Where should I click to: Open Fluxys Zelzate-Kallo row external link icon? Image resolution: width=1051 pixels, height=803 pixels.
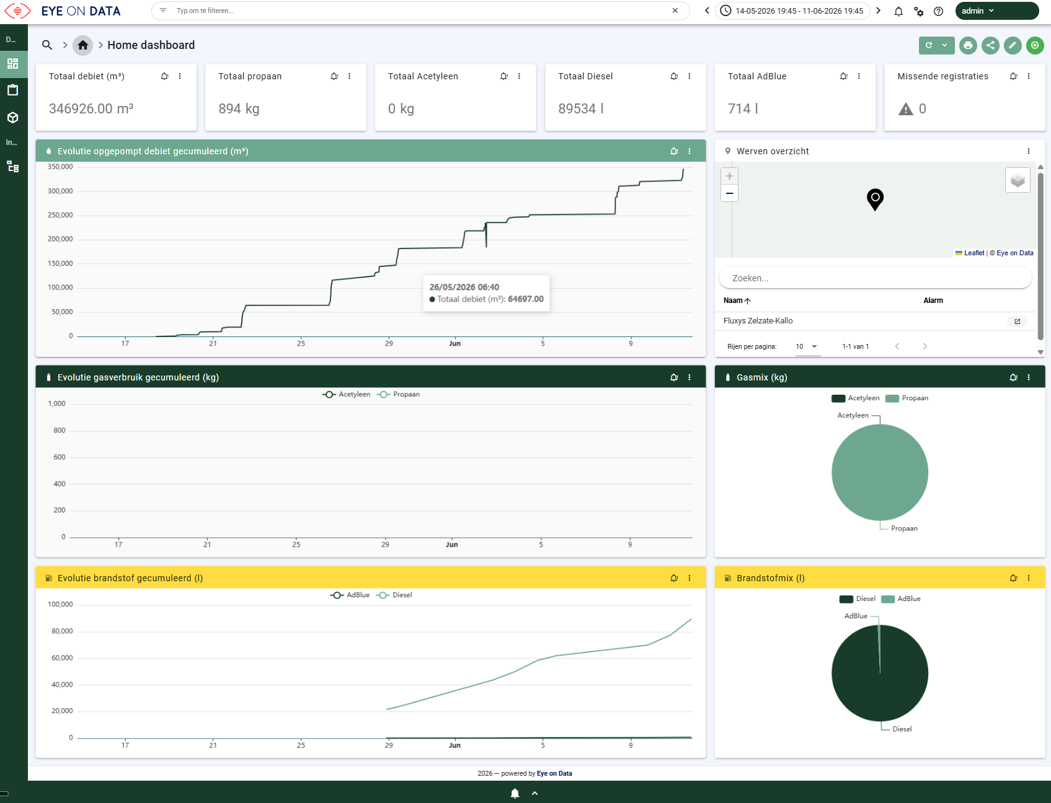(x=1017, y=321)
